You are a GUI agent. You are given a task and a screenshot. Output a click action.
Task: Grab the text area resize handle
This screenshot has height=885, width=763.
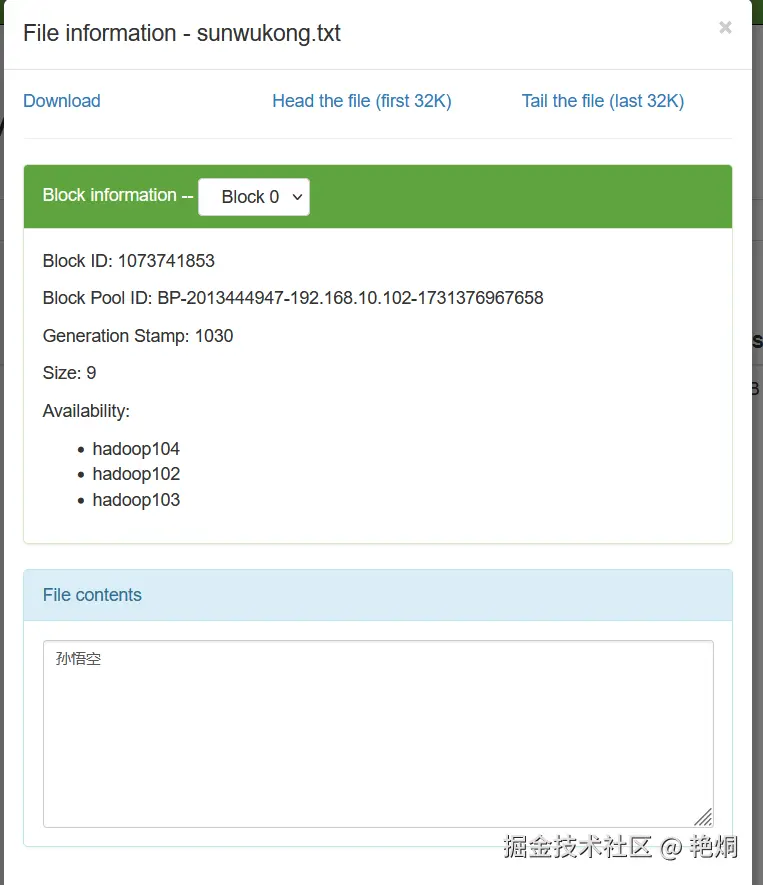[704, 818]
